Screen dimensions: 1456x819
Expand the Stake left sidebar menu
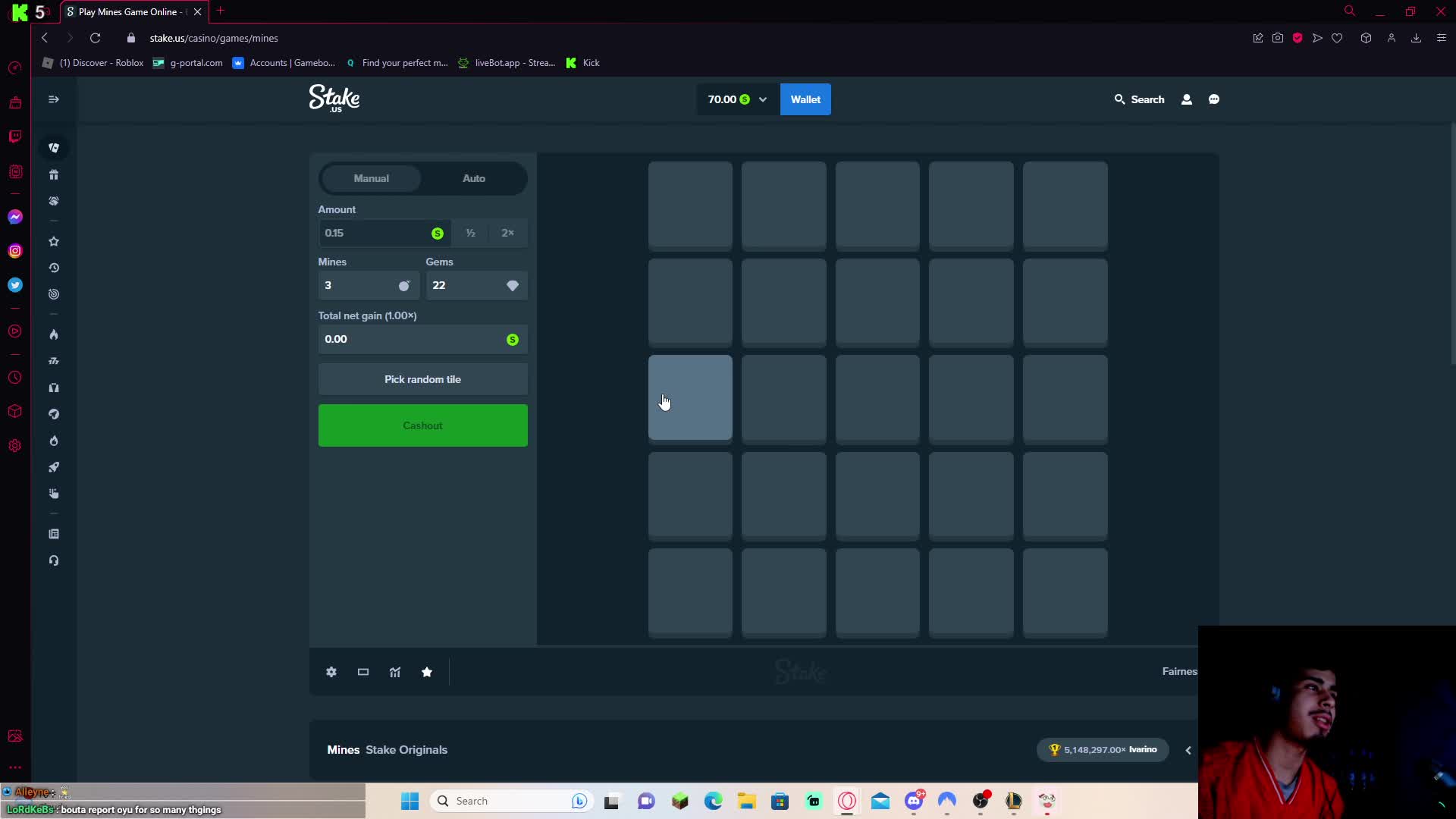pos(54,99)
